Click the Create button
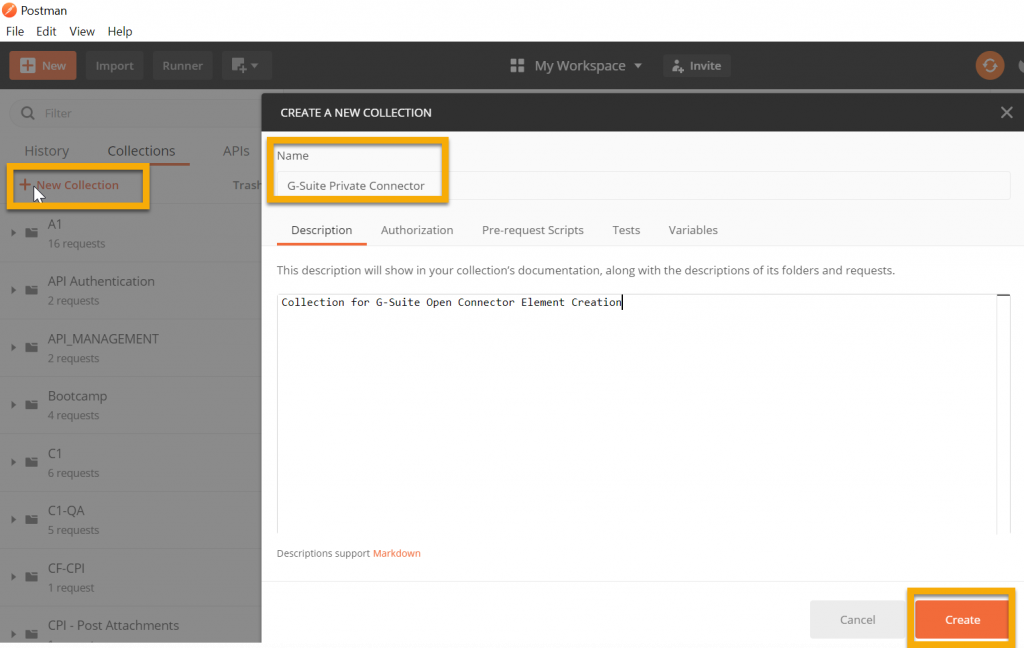This screenshot has width=1024, height=648. point(961,619)
